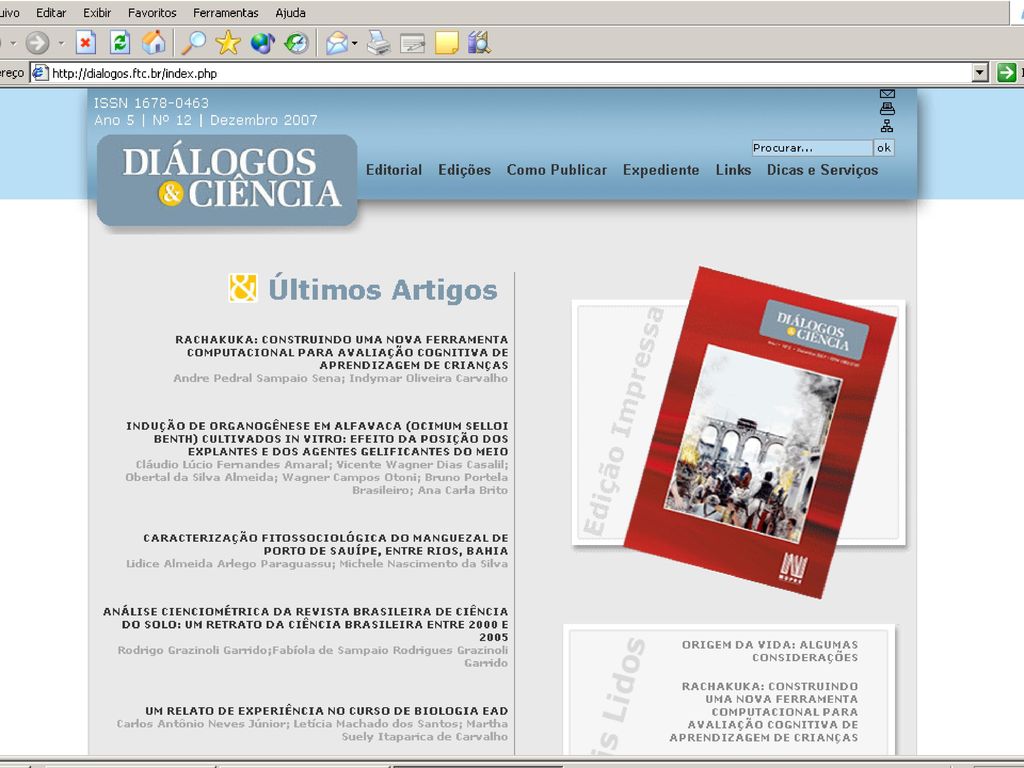Screen dimensions: 1024x768
Task: Open the Ajuda menu
Action: coord(290,13)
